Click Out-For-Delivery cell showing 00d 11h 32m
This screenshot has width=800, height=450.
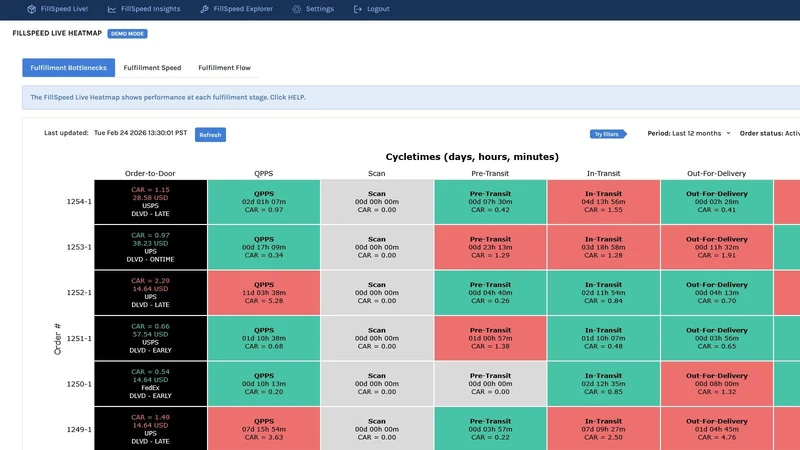[717, 247]
